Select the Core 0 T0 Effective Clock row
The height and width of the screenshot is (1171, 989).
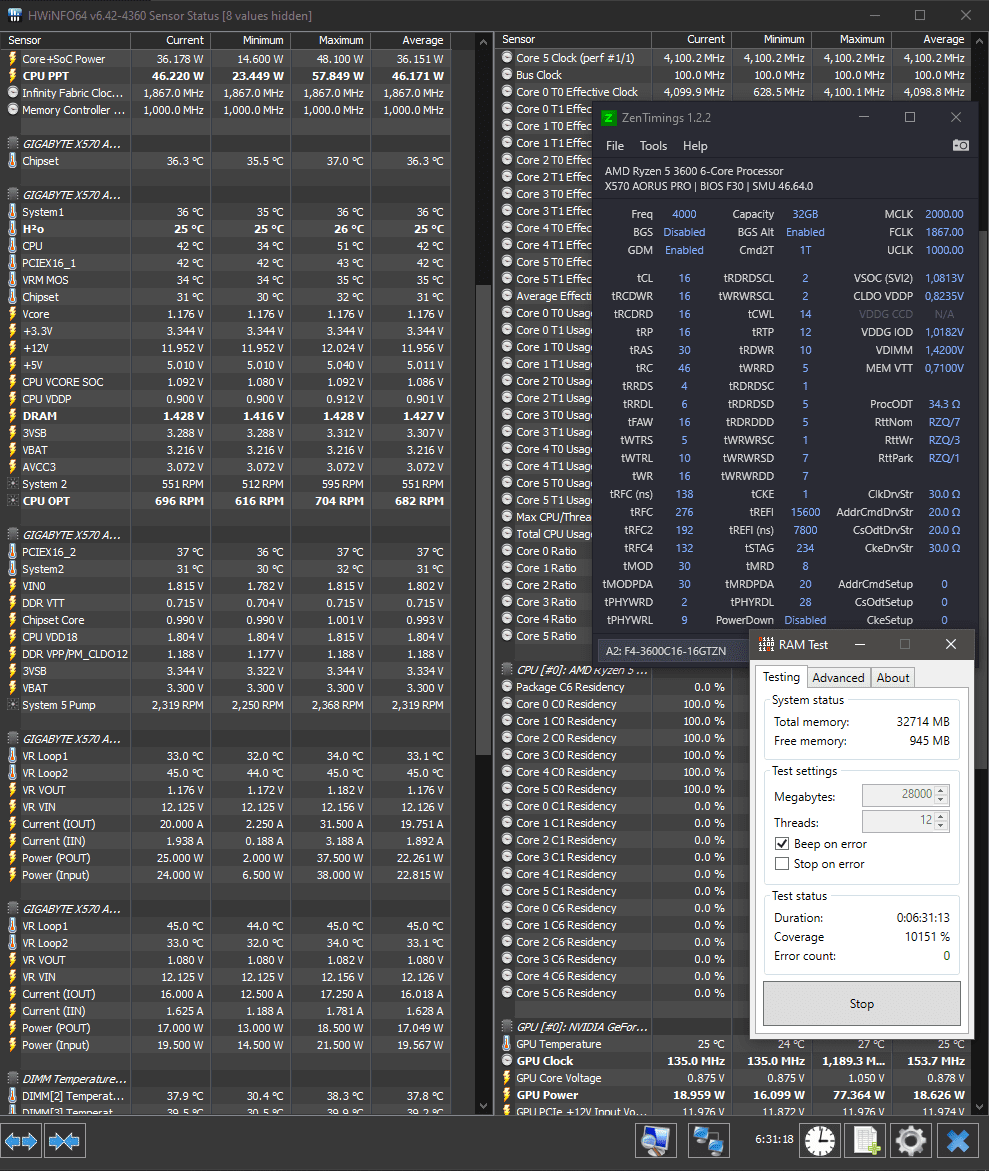point(734,92)
